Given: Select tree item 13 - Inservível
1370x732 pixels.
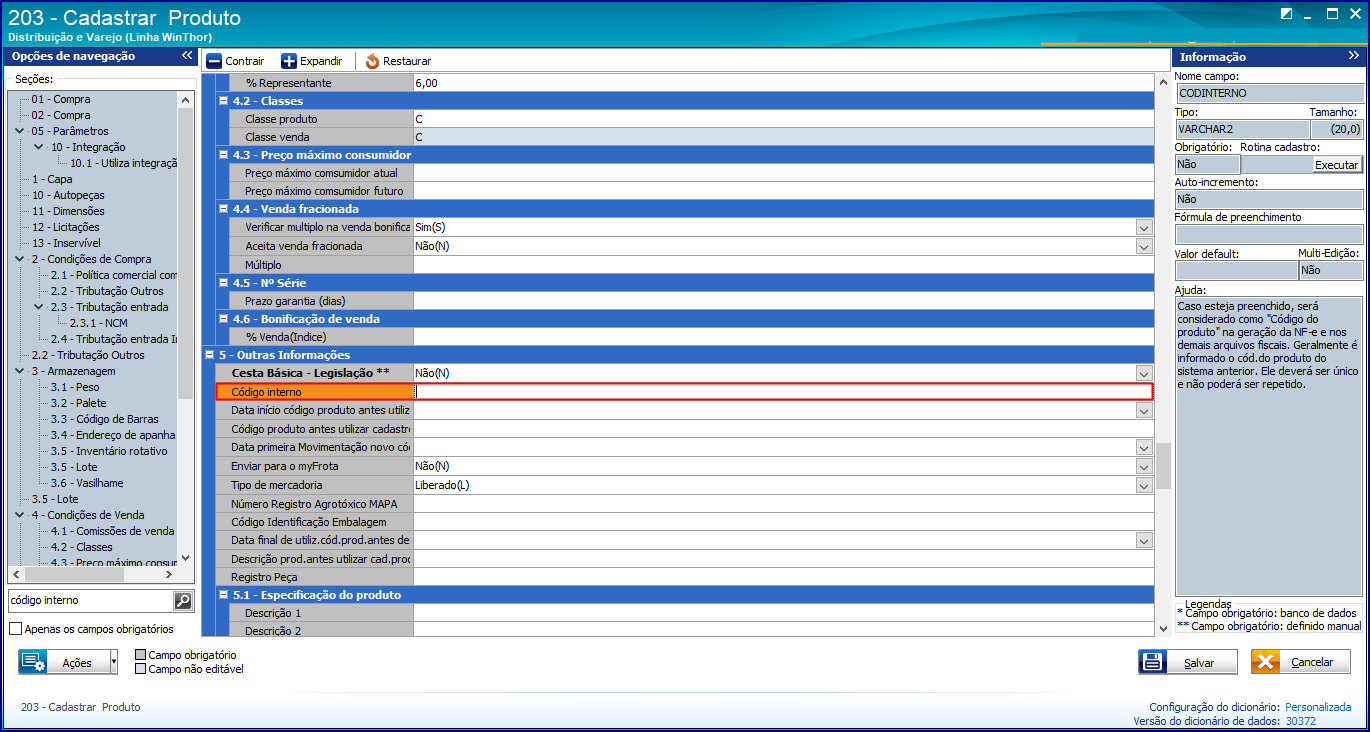Looking at the screenshot, I should (x=65, y=243).
